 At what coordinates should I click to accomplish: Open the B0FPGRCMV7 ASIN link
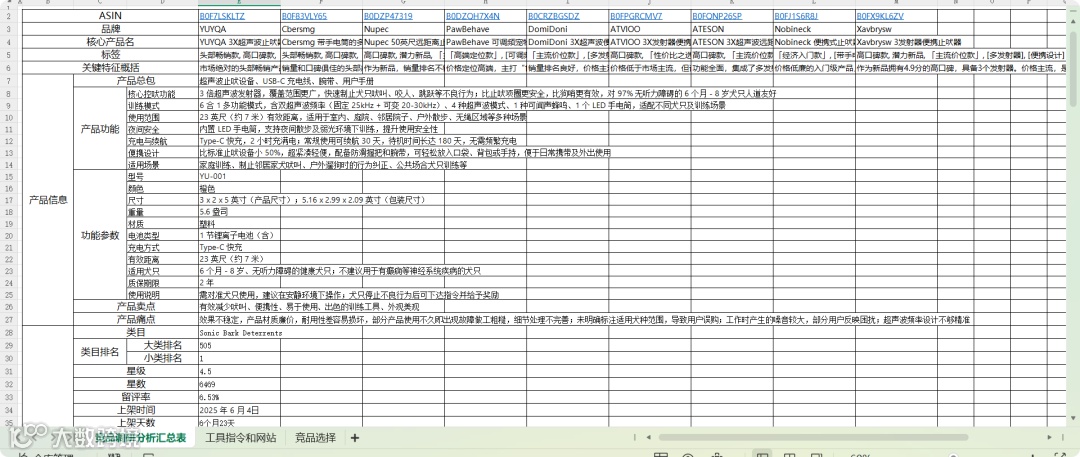pos(636,16)
